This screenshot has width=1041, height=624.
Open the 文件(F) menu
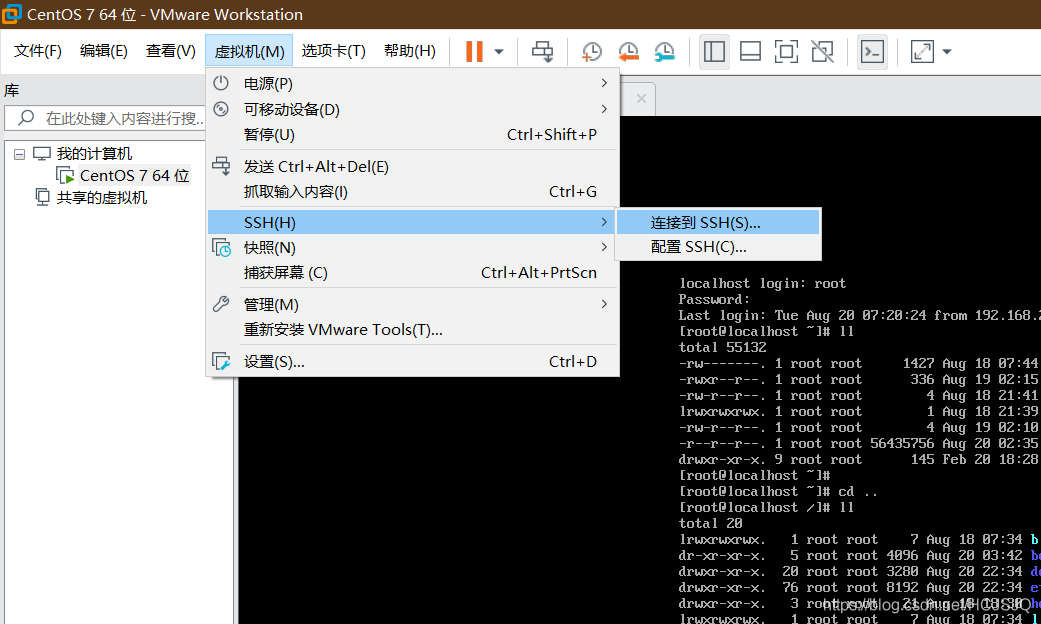pos(38,51)
